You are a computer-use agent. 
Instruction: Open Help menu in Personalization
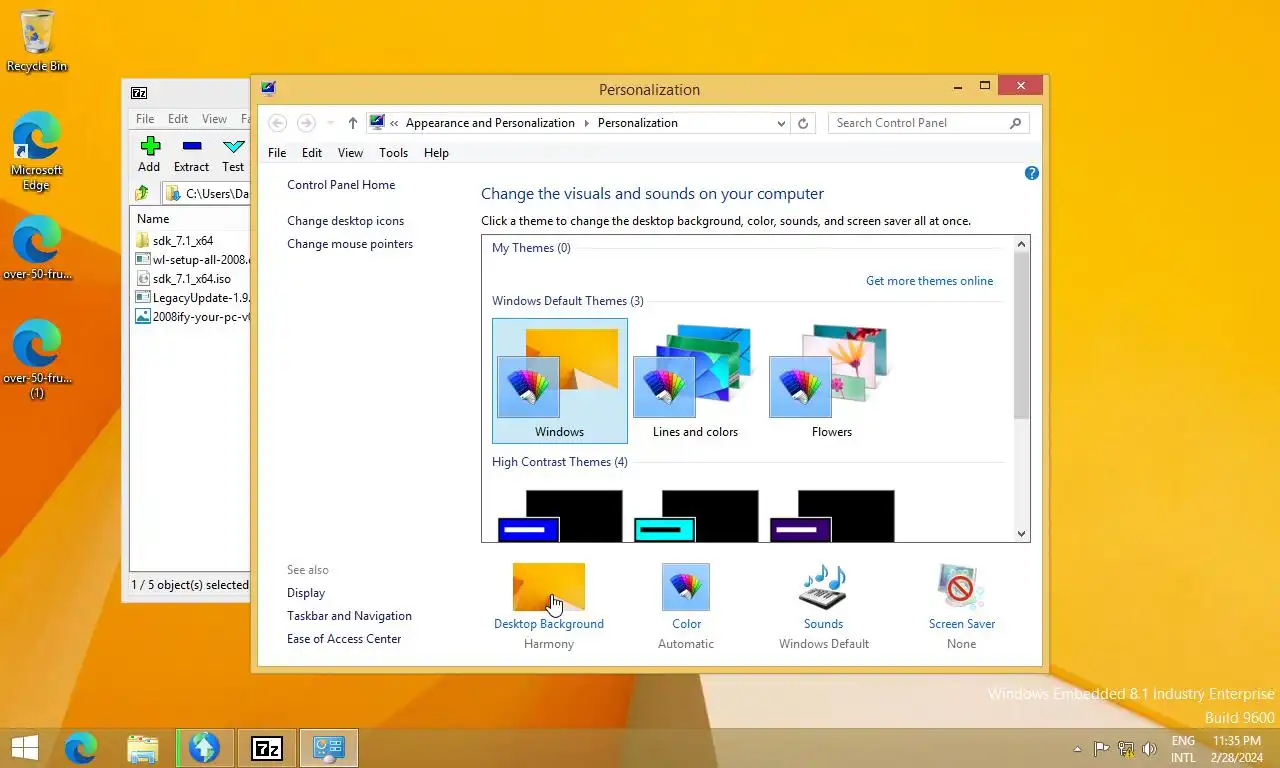coord(436,153)
